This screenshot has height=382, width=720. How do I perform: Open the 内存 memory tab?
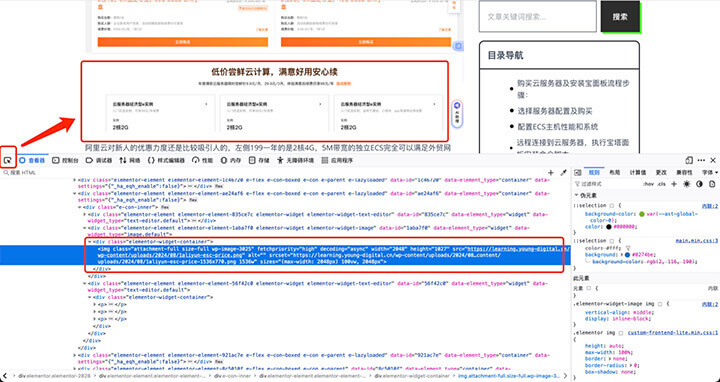[231, 160]
